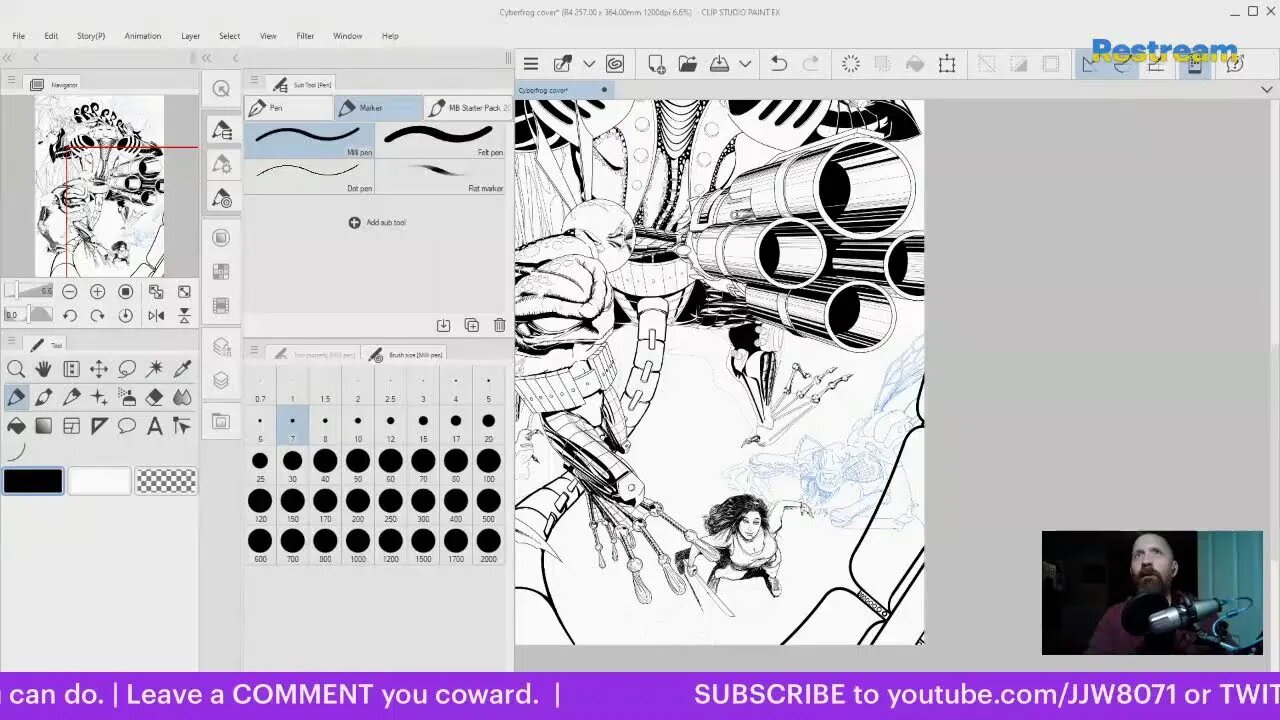Select the Text tool

click(155, 426)
